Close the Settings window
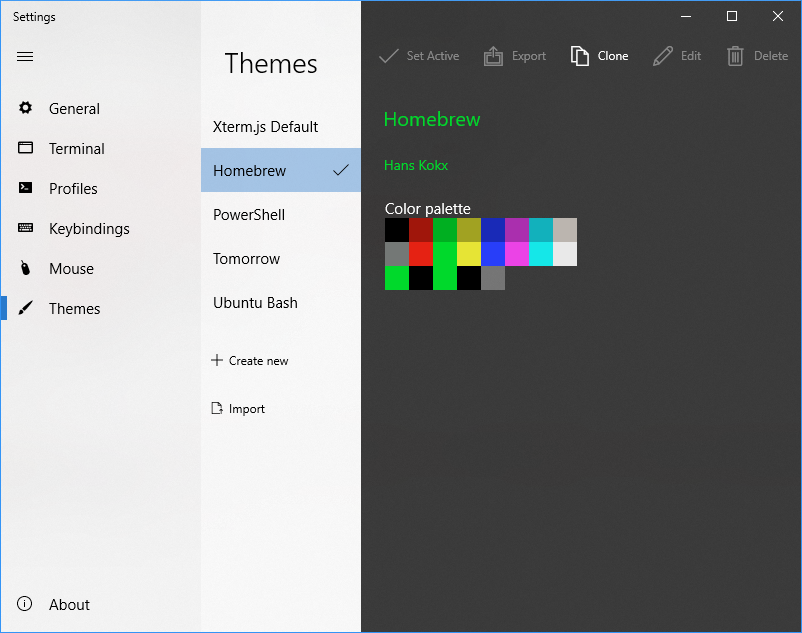This screenshot has height=633, width=802. pyautogui.click(x=778, y=16)
